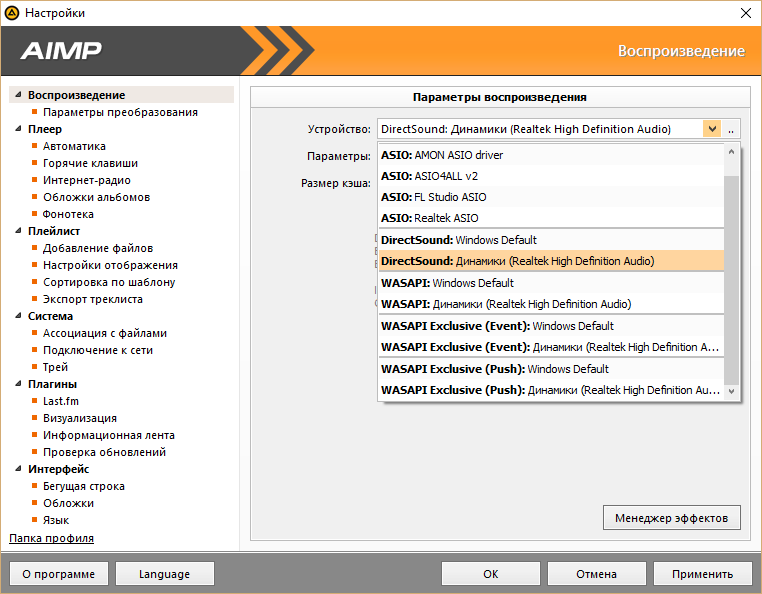This screenshot has height=594, width=762.
Task: Open the Автоматика settings page
Action: tap(74, 146)
